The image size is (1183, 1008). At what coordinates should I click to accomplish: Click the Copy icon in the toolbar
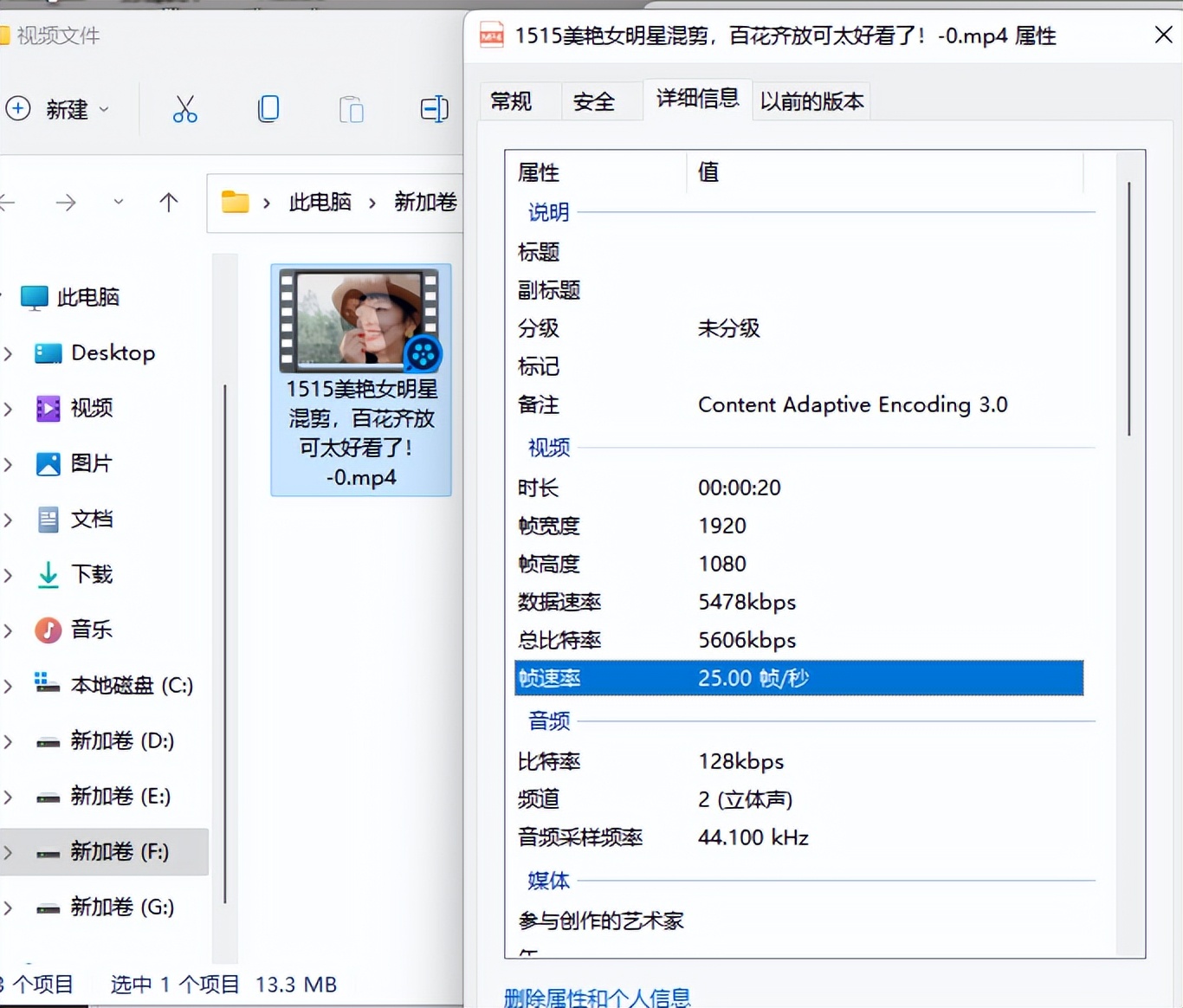click(x=268, y=108)
